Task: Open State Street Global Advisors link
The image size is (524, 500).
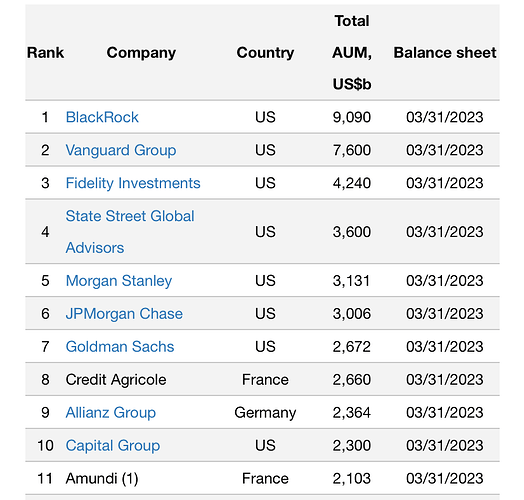Action: pyautogui.click(x=130, y=232)
